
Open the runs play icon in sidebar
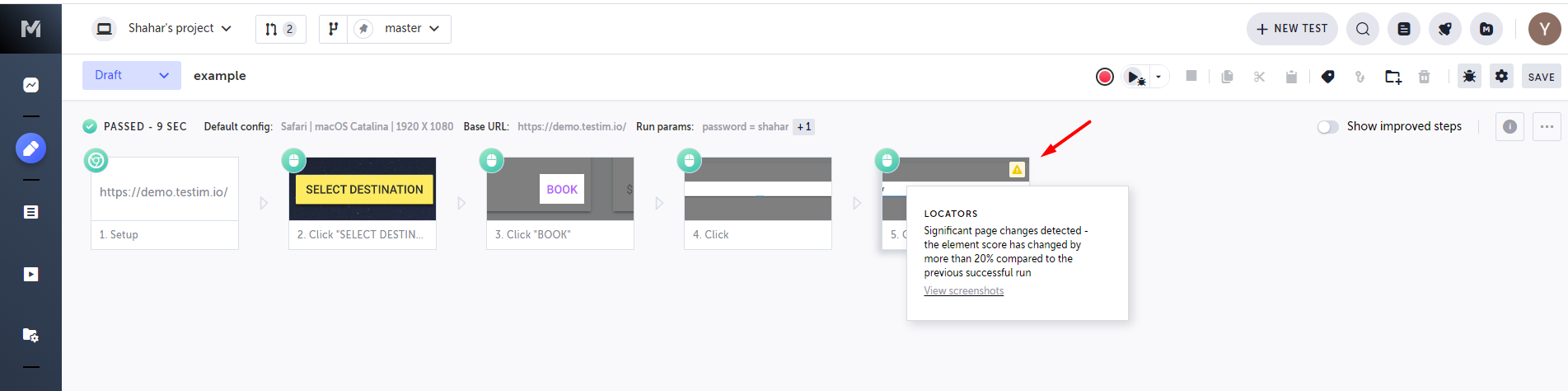(x=30, y=275)
